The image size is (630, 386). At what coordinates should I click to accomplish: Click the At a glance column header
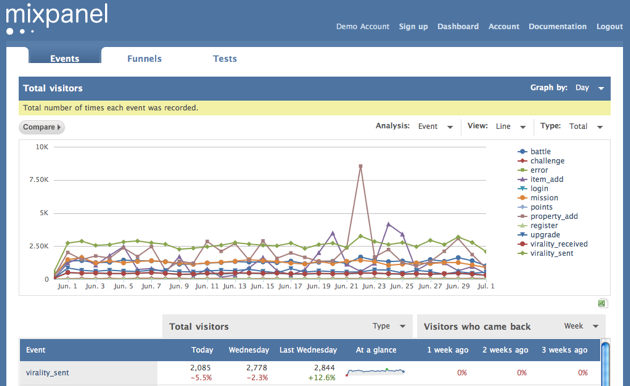click(376, 350)
